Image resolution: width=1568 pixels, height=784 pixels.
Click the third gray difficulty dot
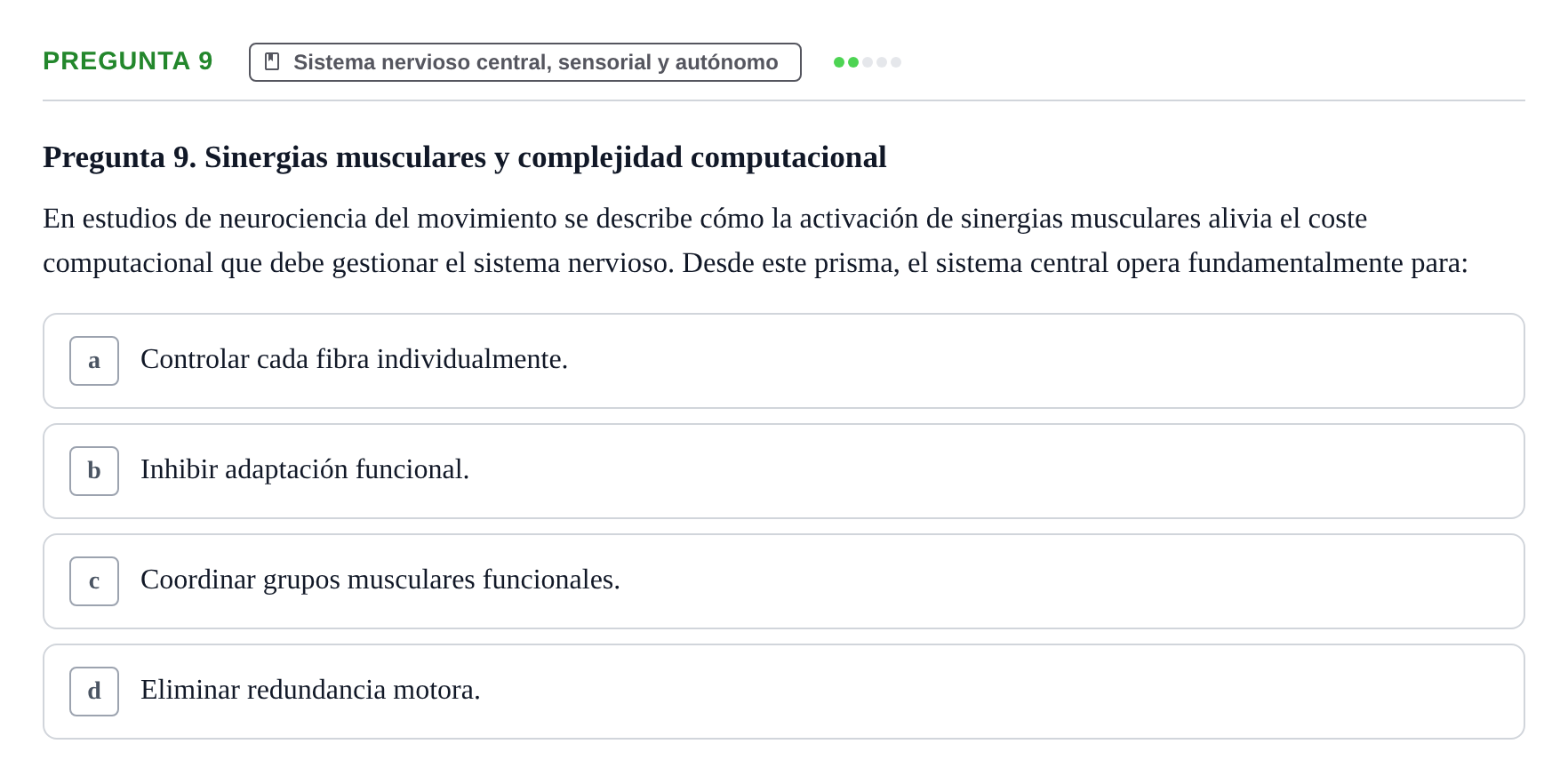point(868,62)
